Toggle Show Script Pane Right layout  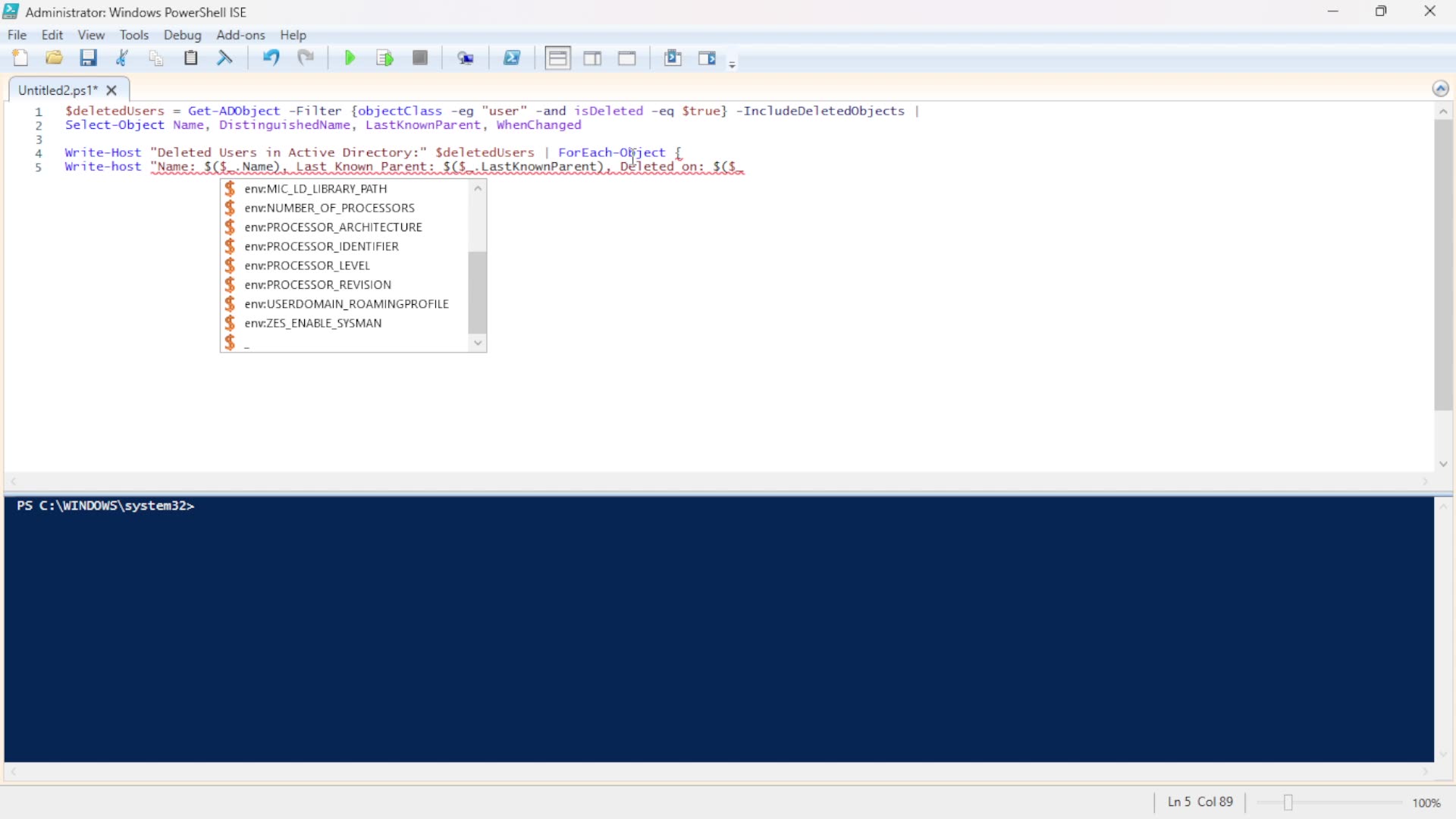click(592, 58)
